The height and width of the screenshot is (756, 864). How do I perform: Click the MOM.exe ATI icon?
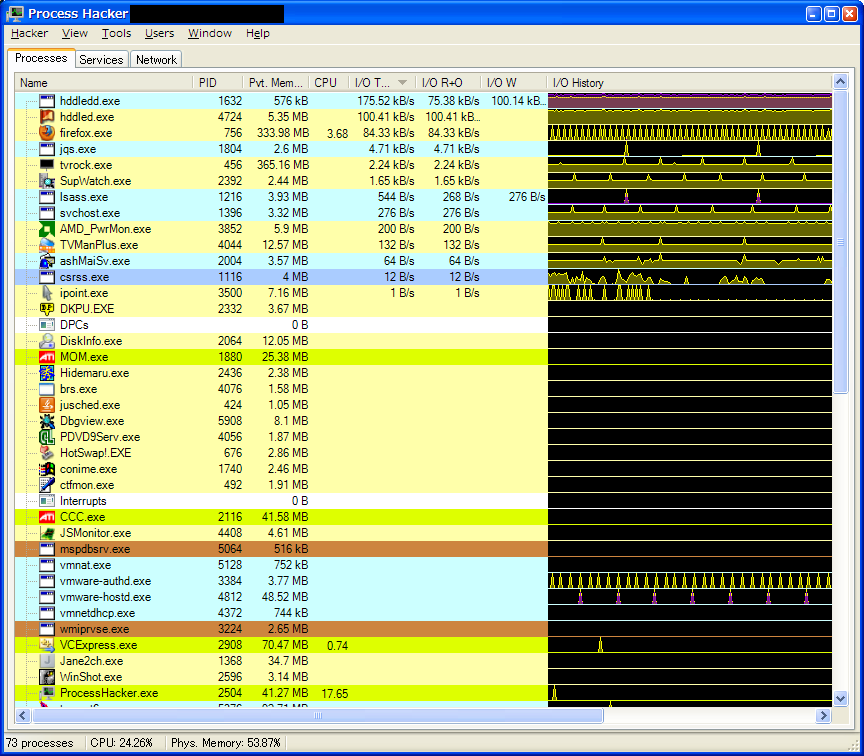(x=47, y=357)
